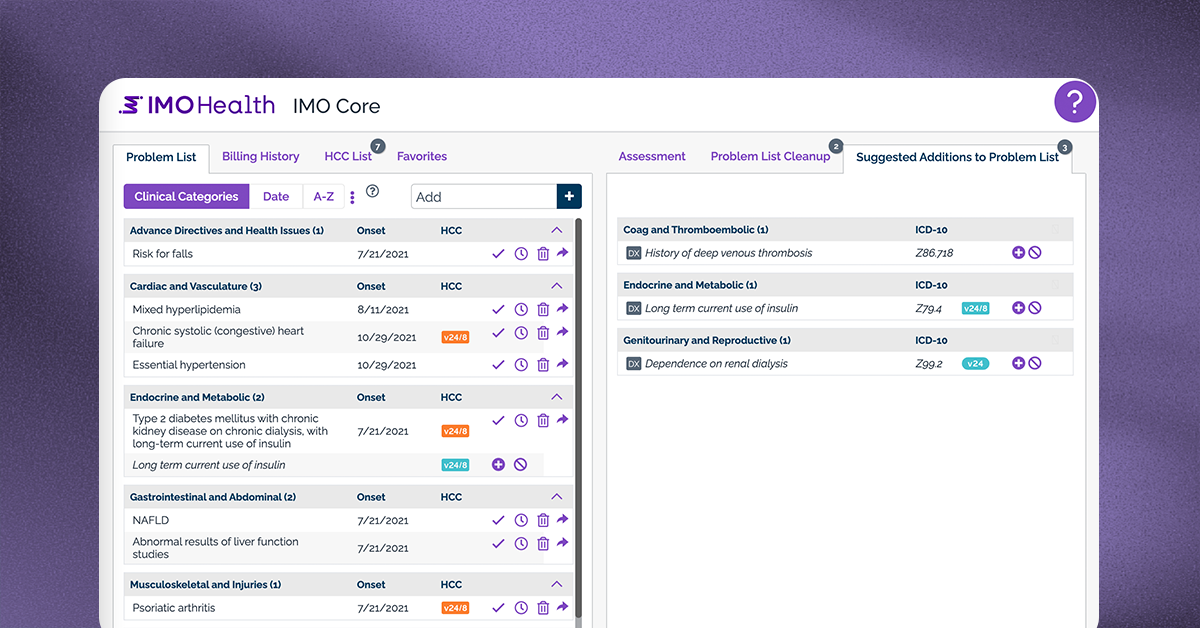
Task: Open the Favorites tab
Action: (422, 156)
